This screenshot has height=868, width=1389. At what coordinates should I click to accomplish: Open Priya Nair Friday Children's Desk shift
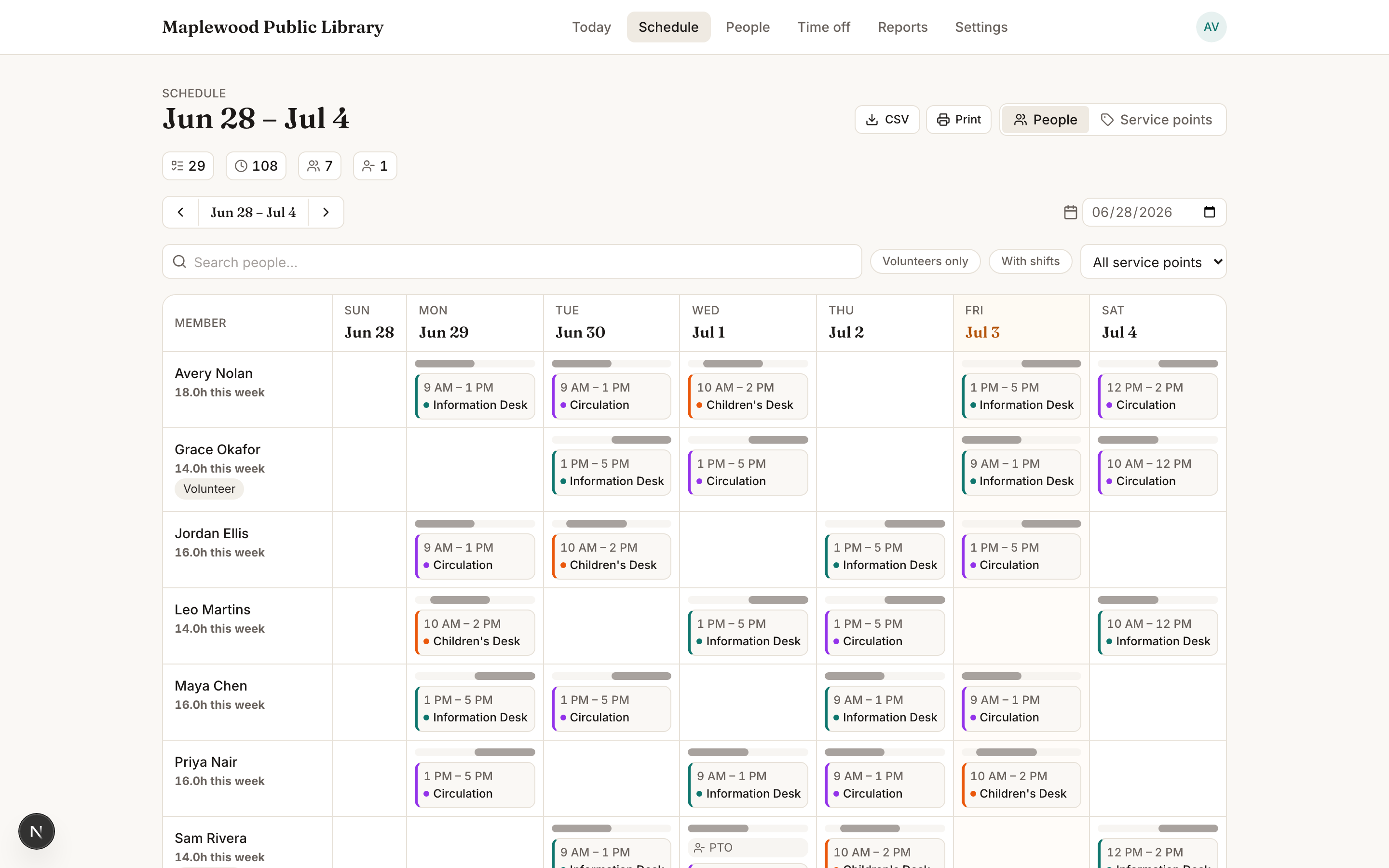click(x=1021, y=785)
